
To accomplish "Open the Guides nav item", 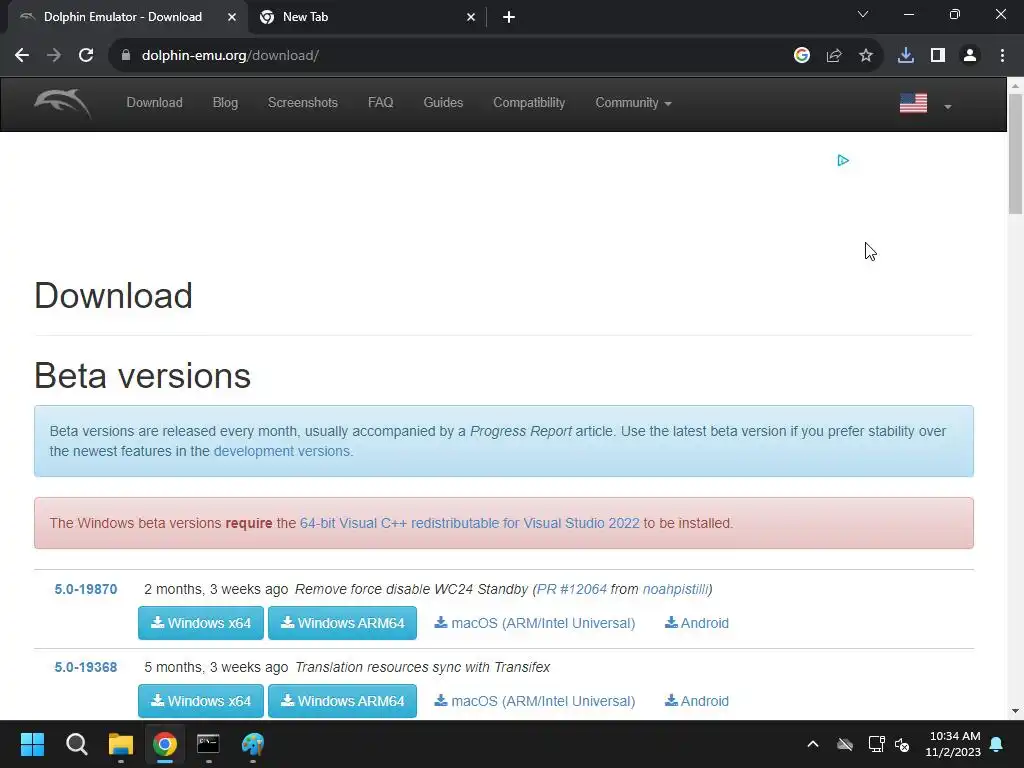I will (x=443, y=103).
